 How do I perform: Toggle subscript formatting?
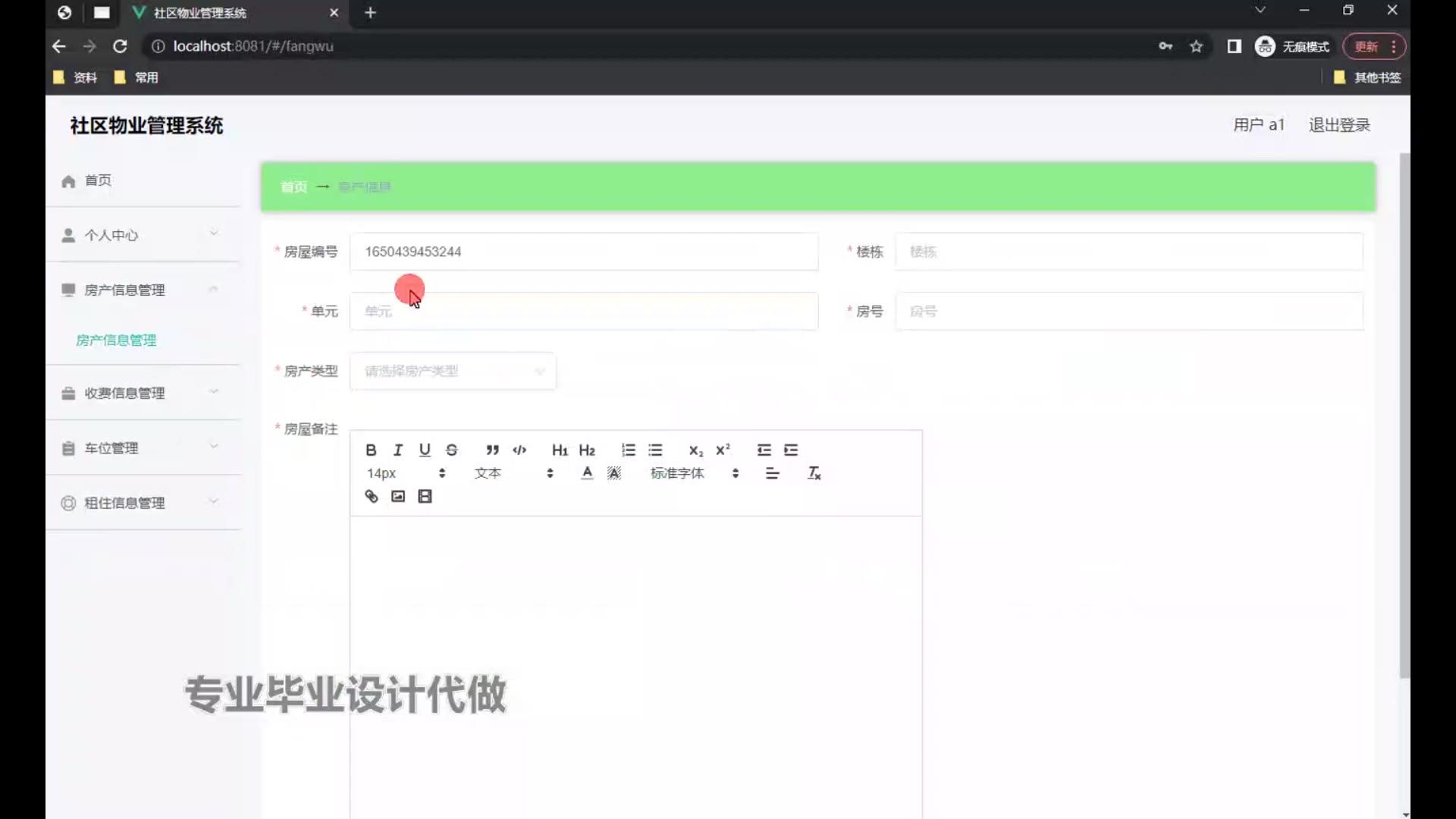point(695,450)
